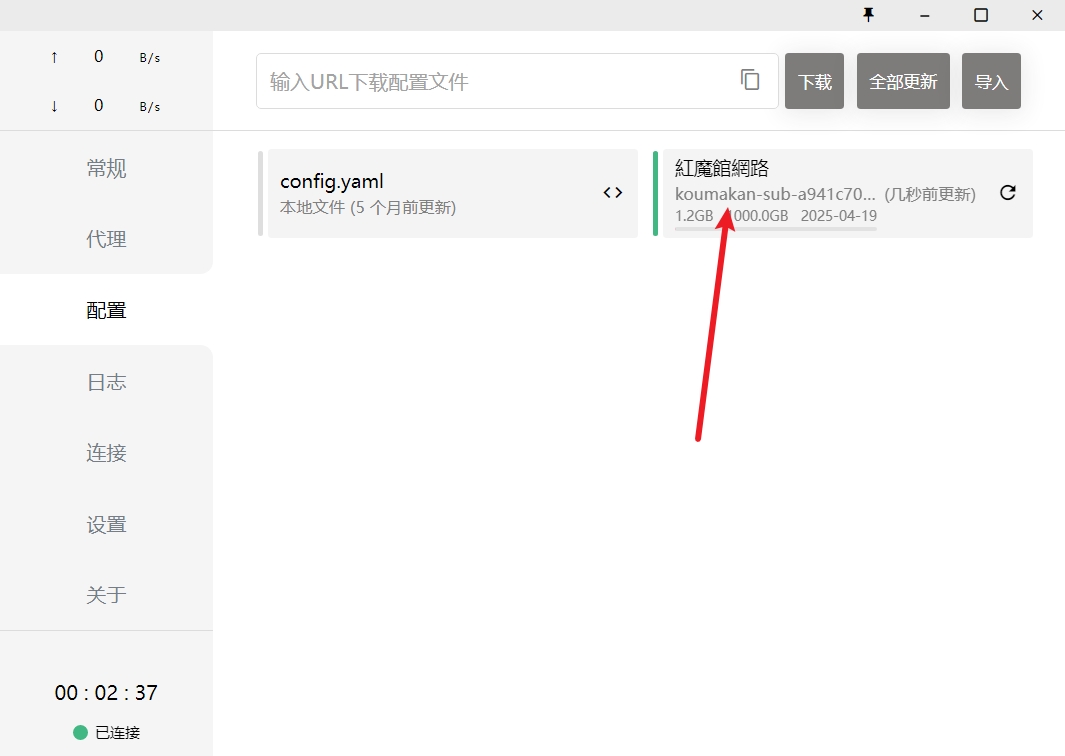Click the green 已连接 status dot
This screenshot has height=756, width=1065.
coord(80,732)
